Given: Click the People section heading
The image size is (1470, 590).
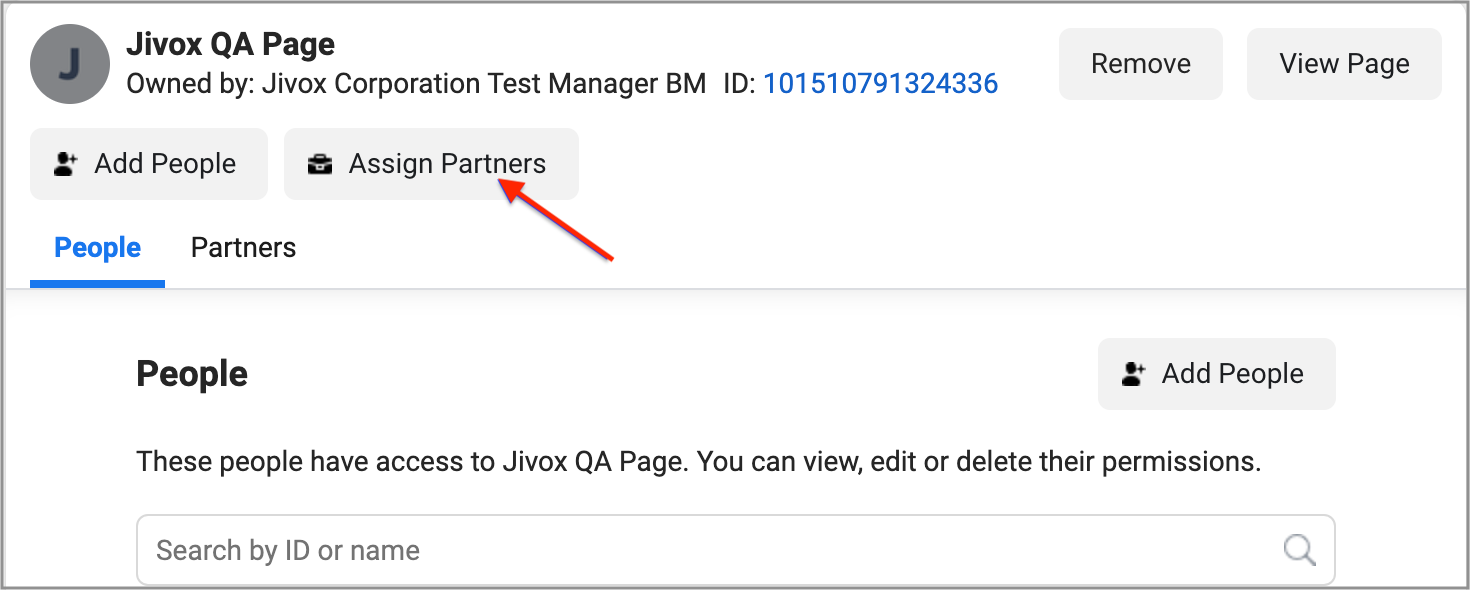Looking at the screenshot, I should (192, 374).
